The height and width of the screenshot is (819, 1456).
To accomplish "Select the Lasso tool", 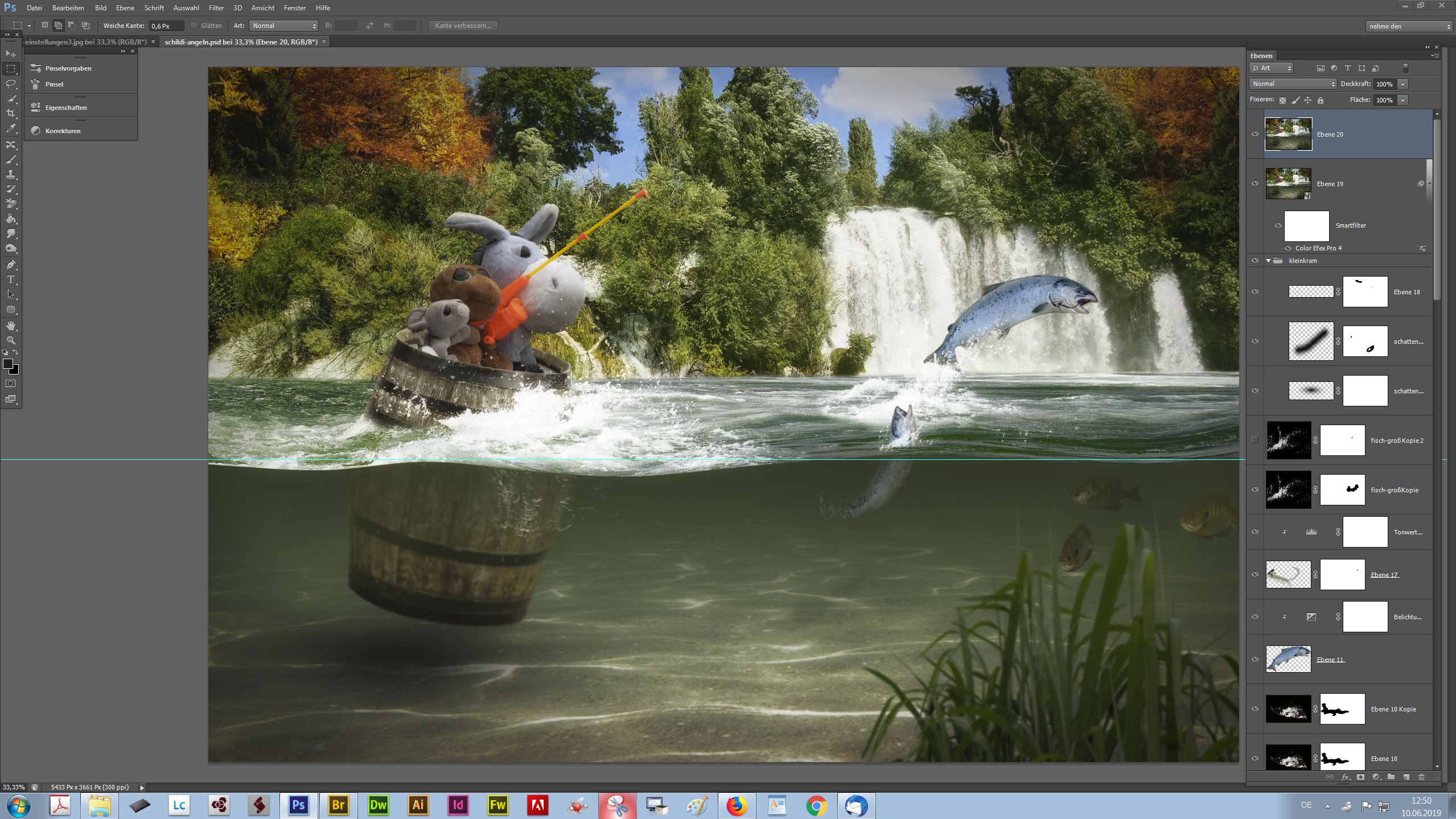I will click(x=11, y=84).
